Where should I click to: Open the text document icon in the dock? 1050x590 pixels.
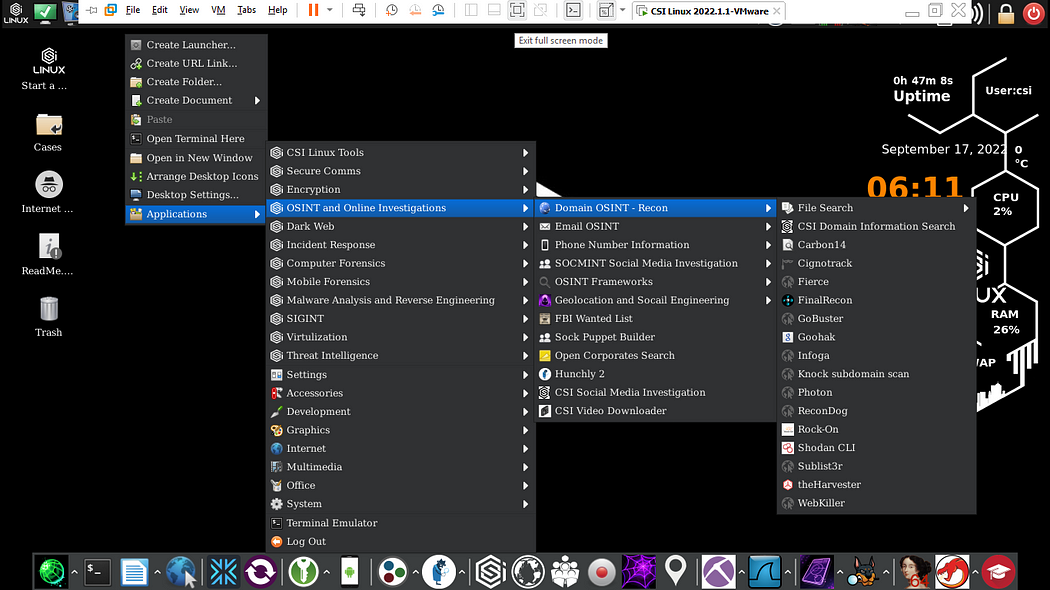pos(134,572)
